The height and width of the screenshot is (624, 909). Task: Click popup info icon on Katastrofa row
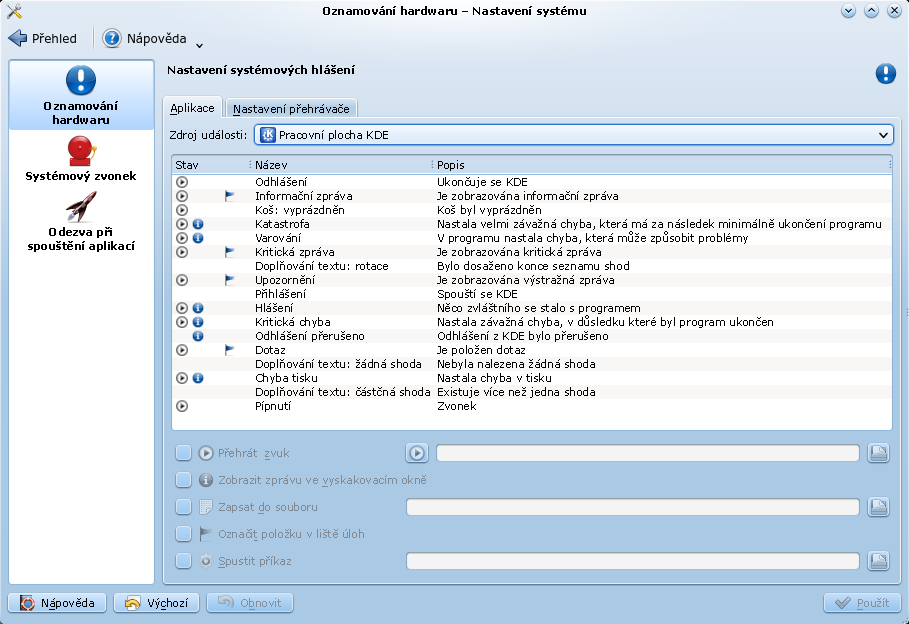(198, 224)
